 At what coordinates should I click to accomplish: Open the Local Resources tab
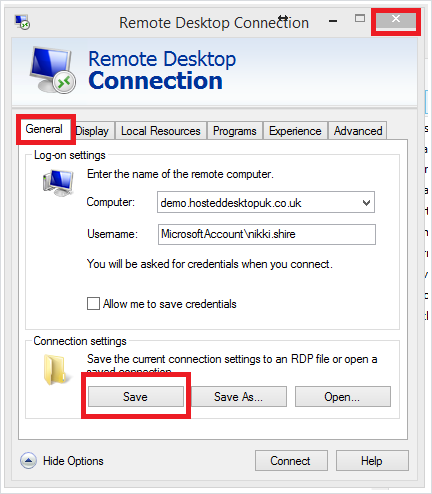[161, 131]
